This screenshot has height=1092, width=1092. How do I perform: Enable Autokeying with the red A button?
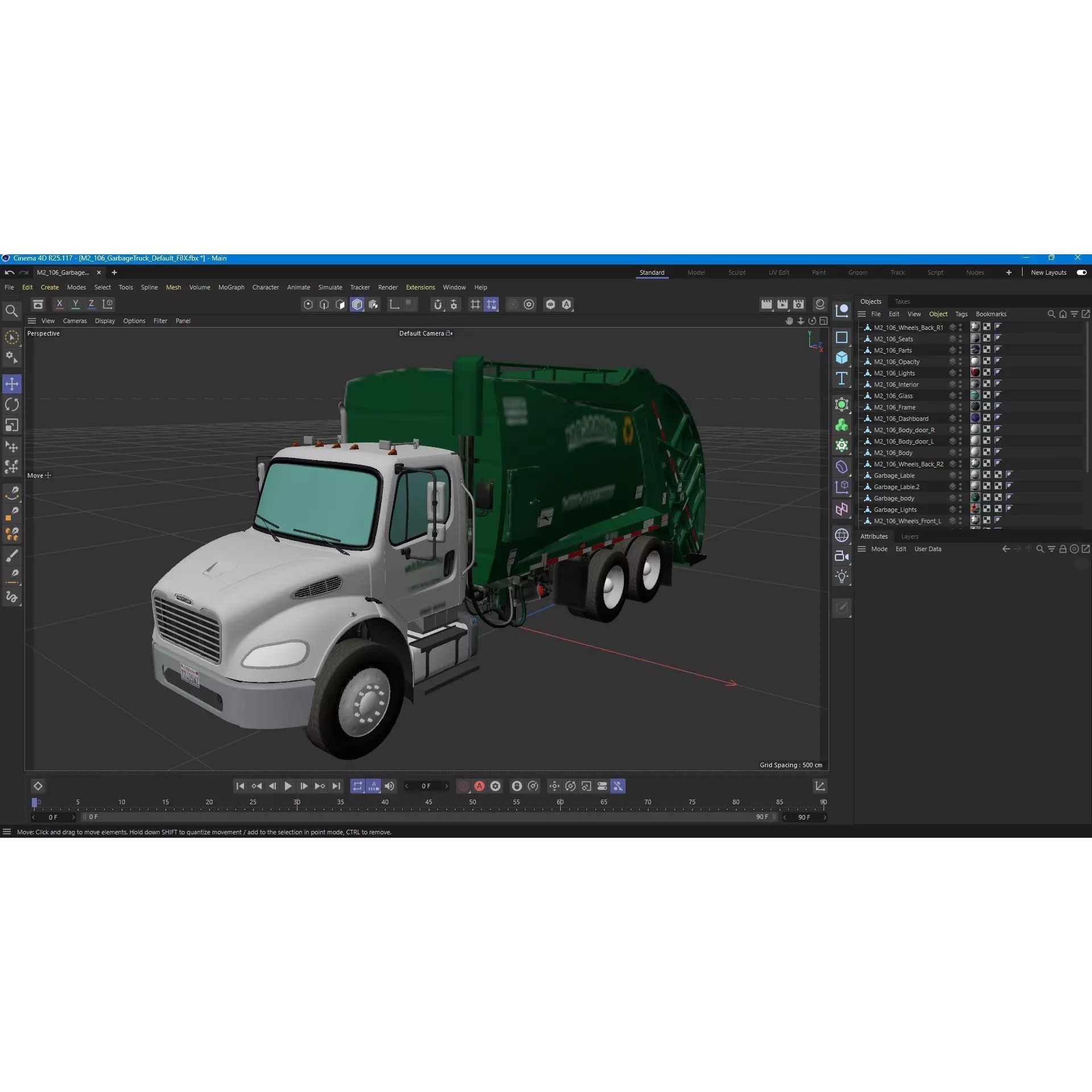coord(479,786)
